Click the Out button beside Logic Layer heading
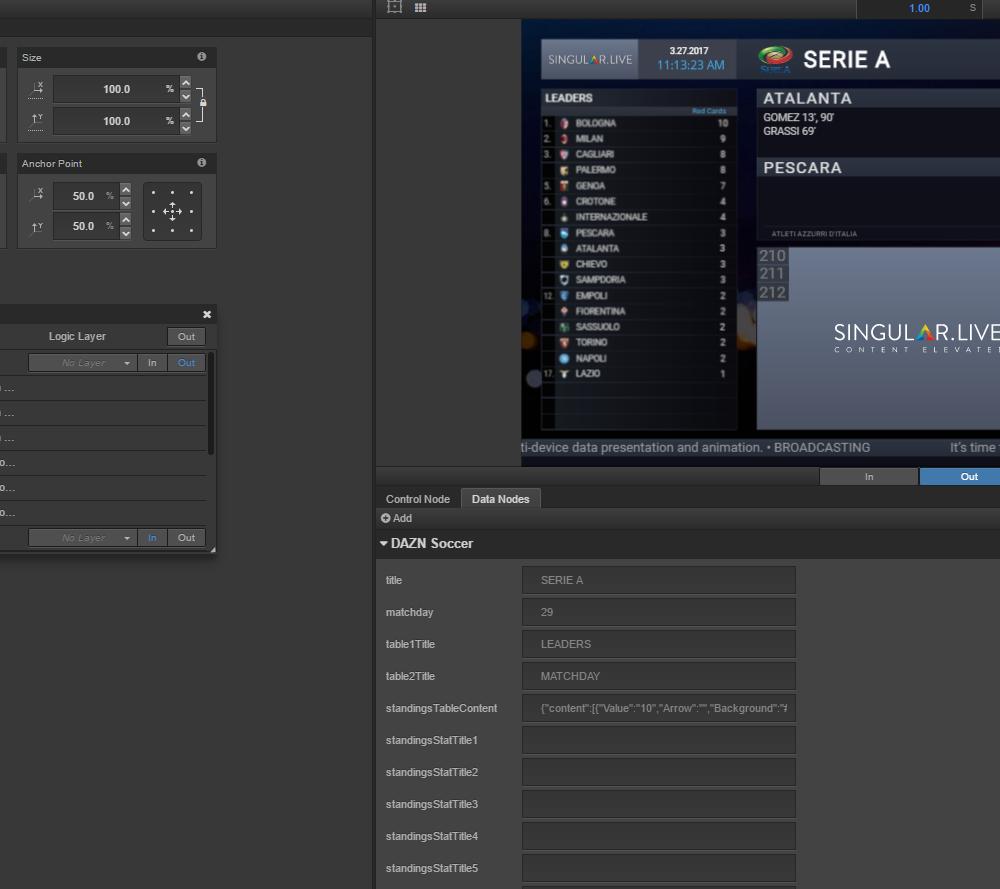The image size is (1000, 889). coord(186,337)
